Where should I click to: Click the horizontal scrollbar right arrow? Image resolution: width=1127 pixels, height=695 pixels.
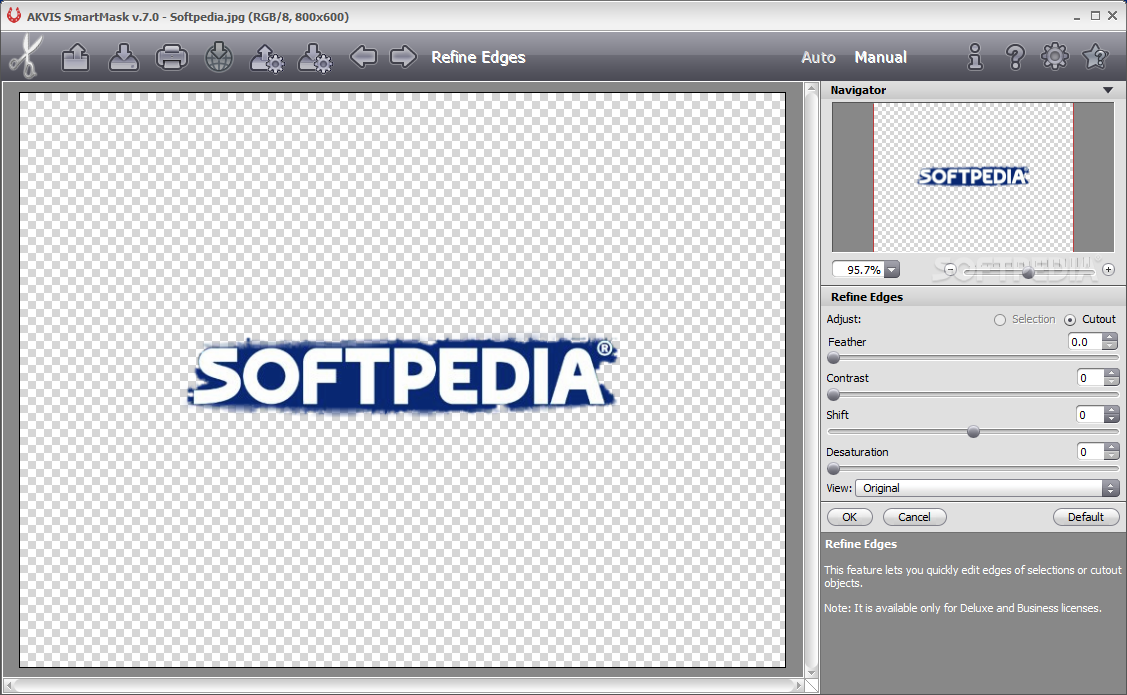click(x=797, y=686)
